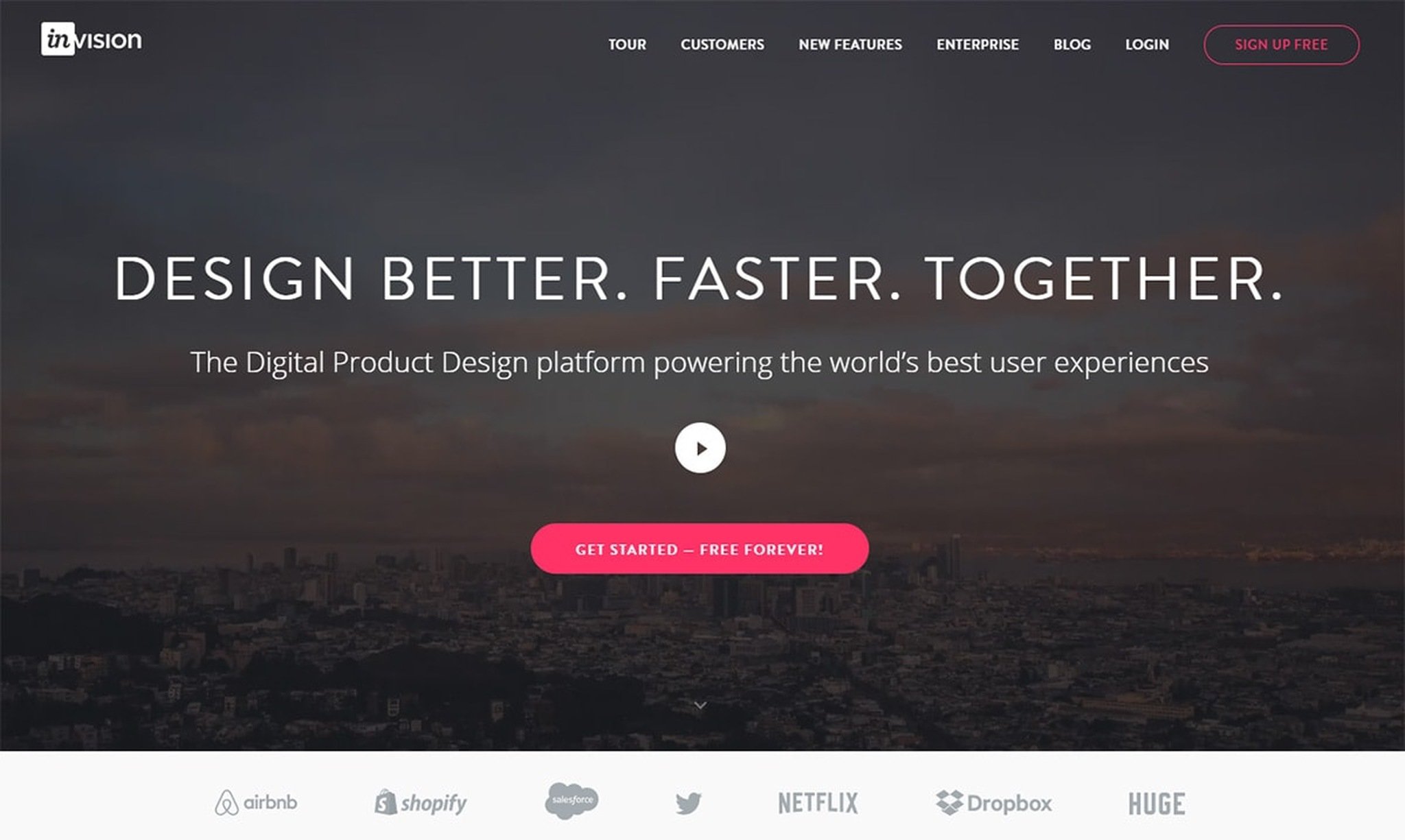The image size is (1405, 840).
Task: Click the GET STARTED FREE FOREVER button
Action: 699,548
